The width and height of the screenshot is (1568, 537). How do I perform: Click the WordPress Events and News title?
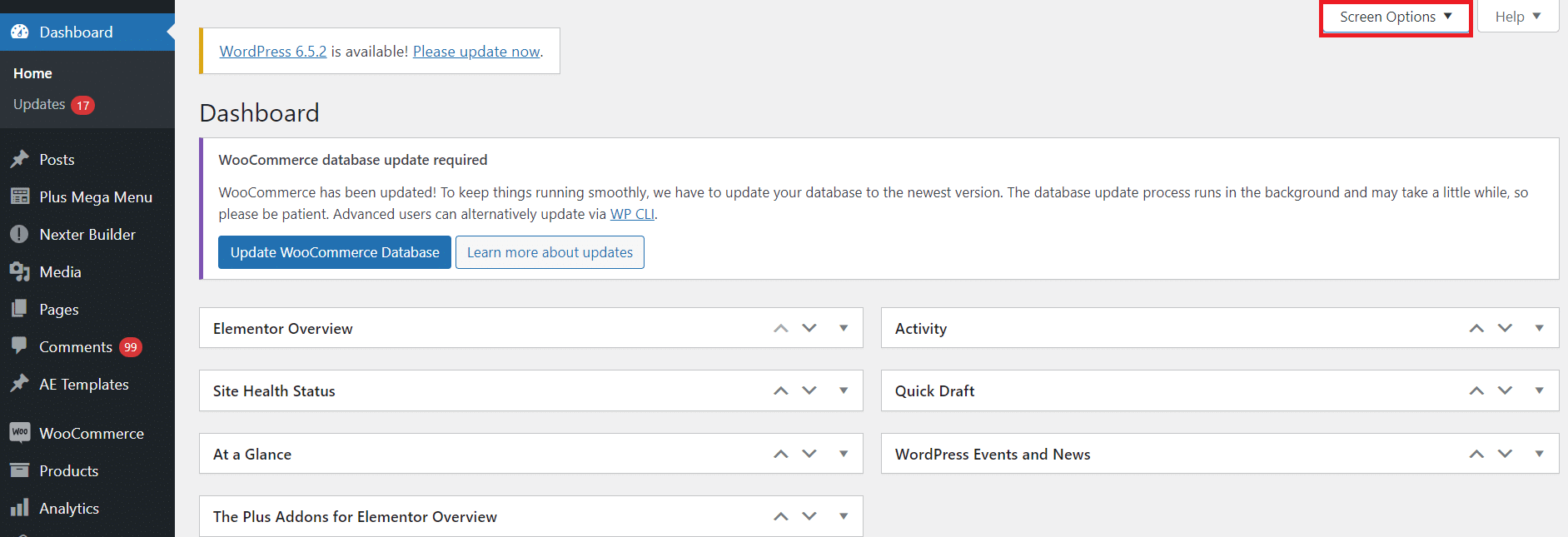click(x=993, y=454)
